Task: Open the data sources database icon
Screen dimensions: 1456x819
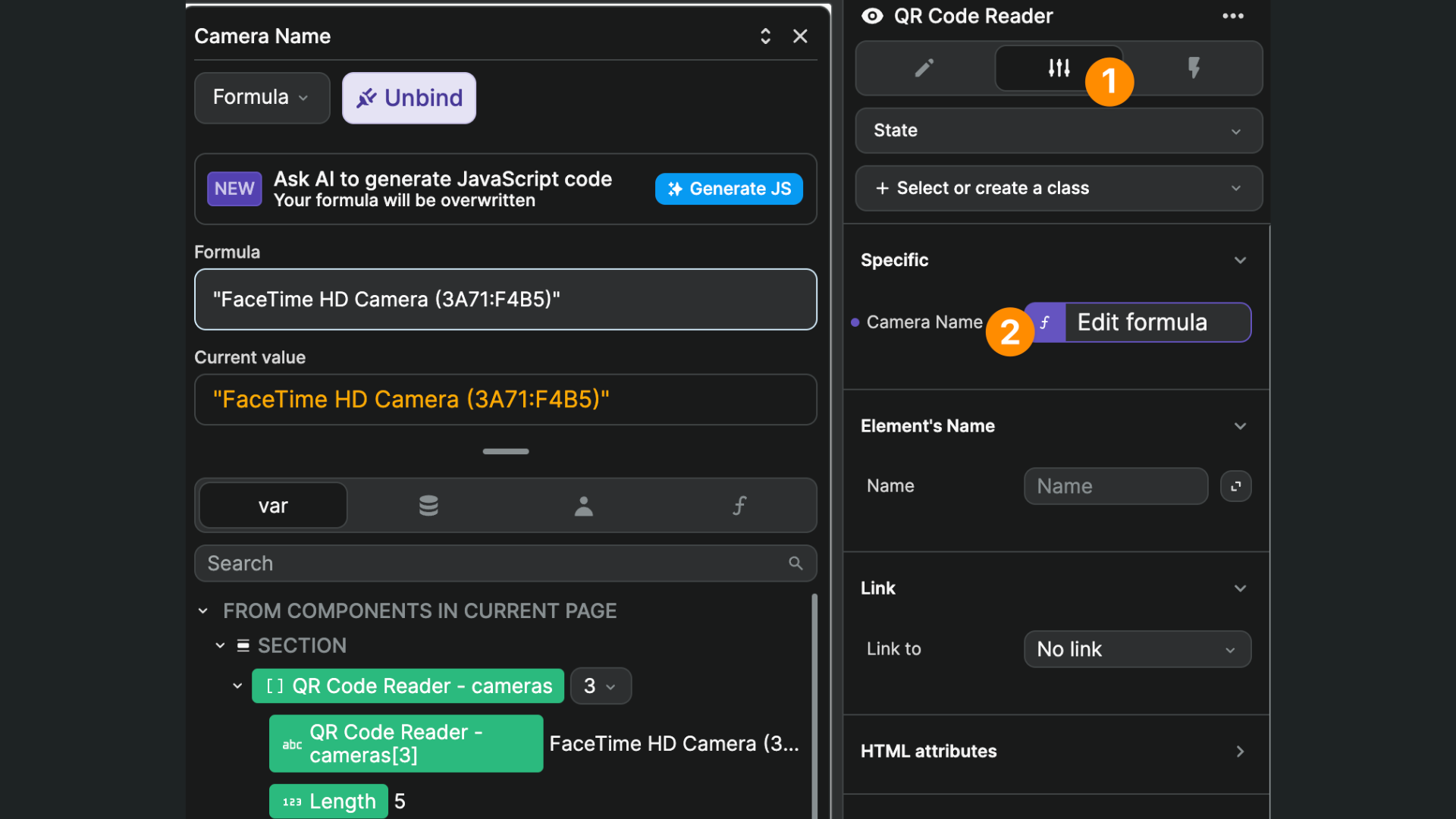Action: click(428, 505)
